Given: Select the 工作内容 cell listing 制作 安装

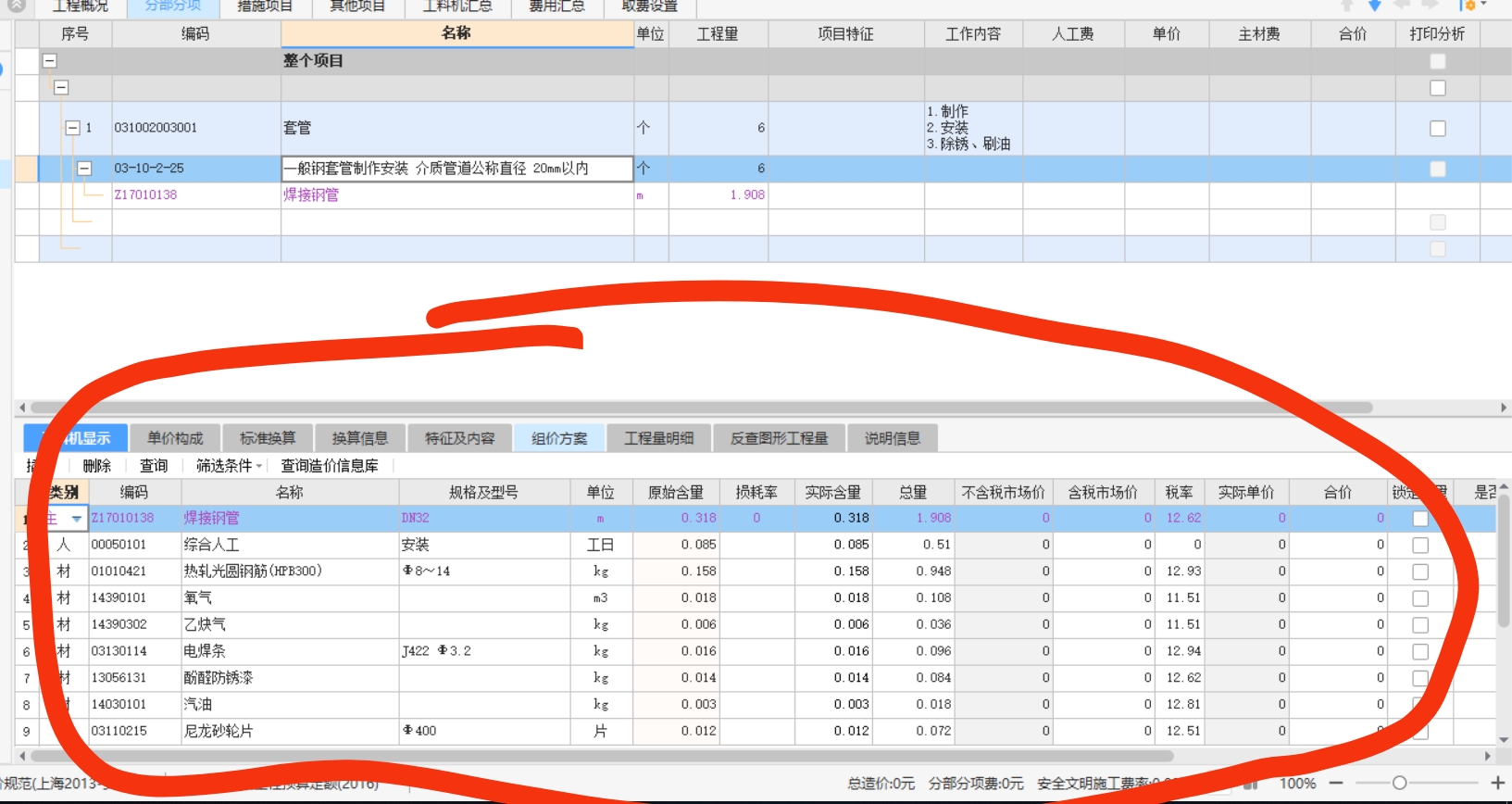Looking at the screenshot, I should tap(973, 128).
